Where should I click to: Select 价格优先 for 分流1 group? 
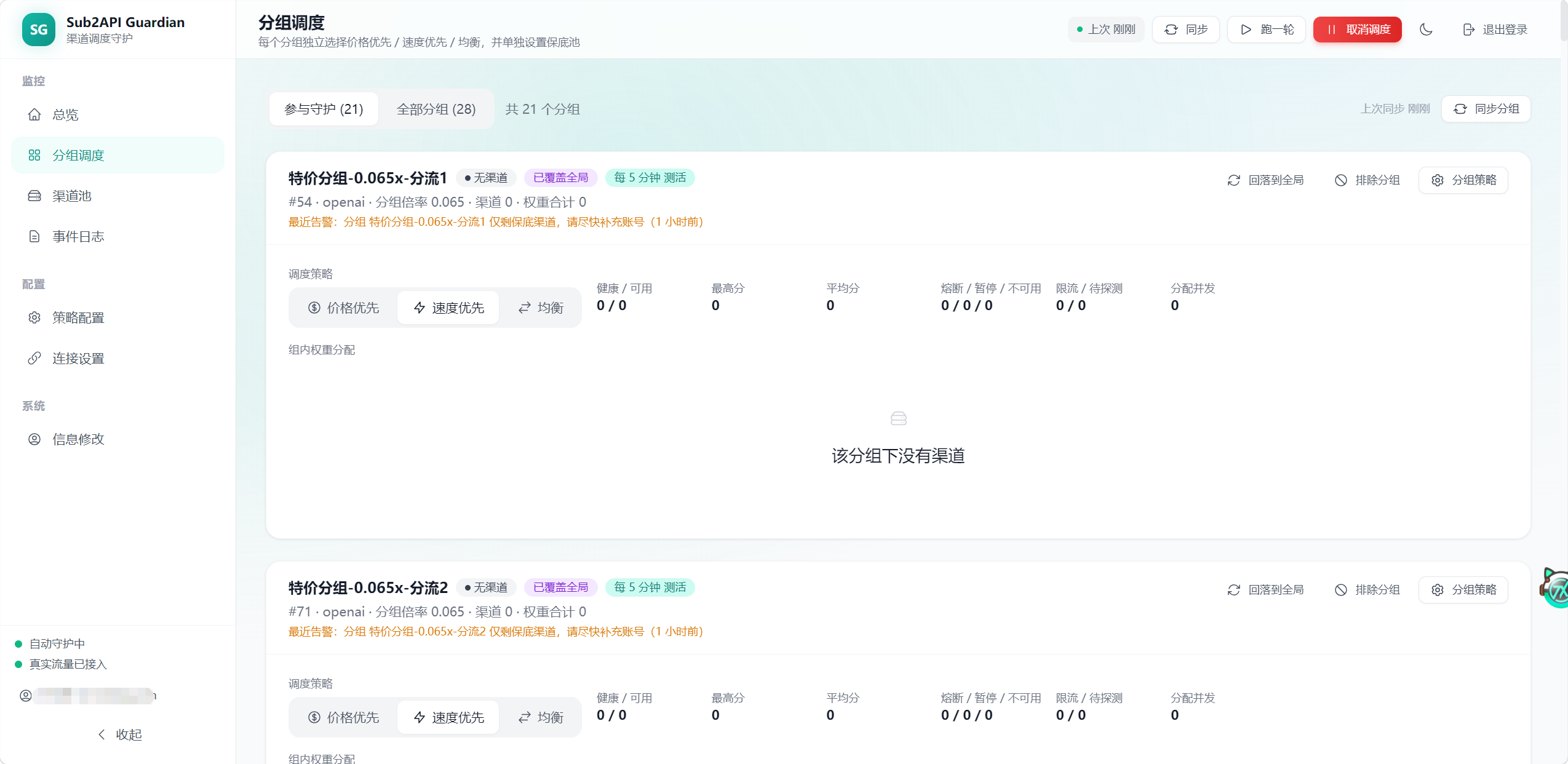point(343,308)
